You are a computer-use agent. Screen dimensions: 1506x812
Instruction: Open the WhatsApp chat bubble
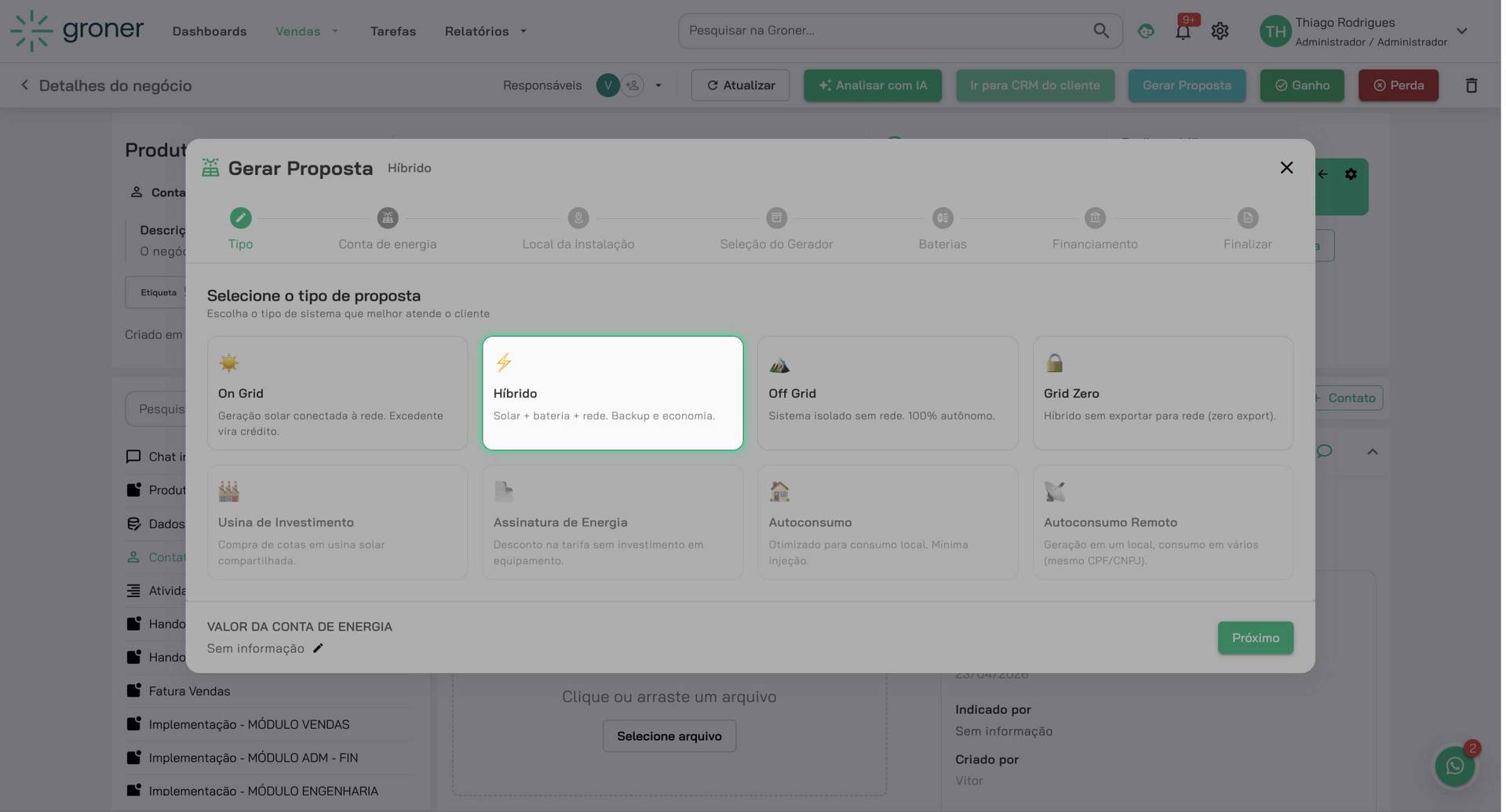pyautogui.click(x=1454, y=766)
